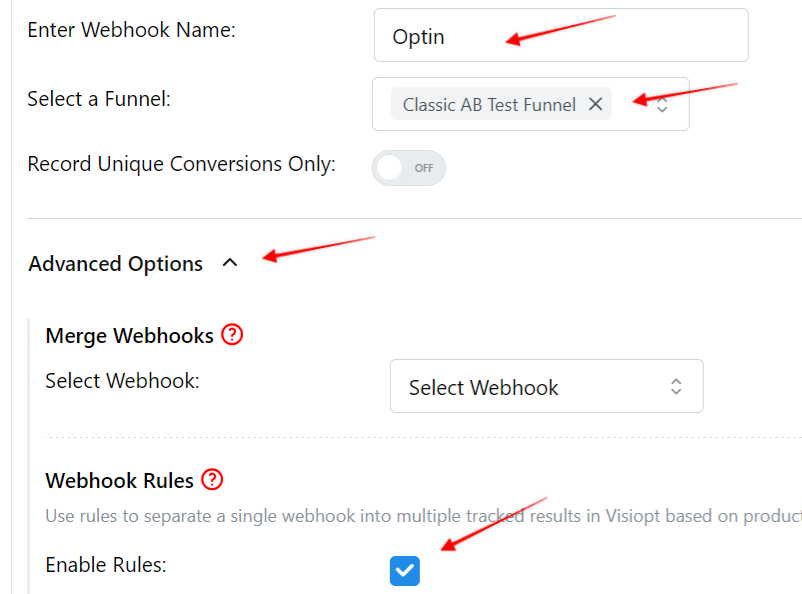Click the Select a Funnel label
The height and width of the screenshot is (594, 802).
pyautogui.click(x=99, y=99)
